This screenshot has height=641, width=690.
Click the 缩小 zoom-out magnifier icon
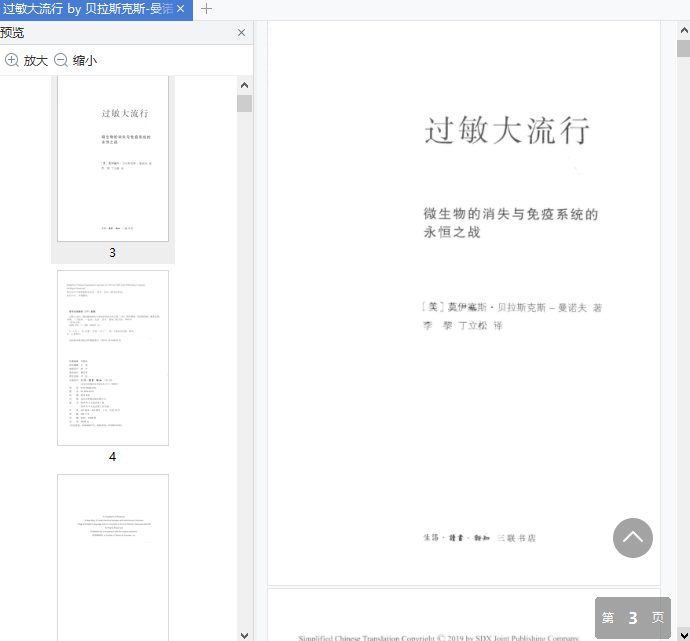[x=61, y=60]
